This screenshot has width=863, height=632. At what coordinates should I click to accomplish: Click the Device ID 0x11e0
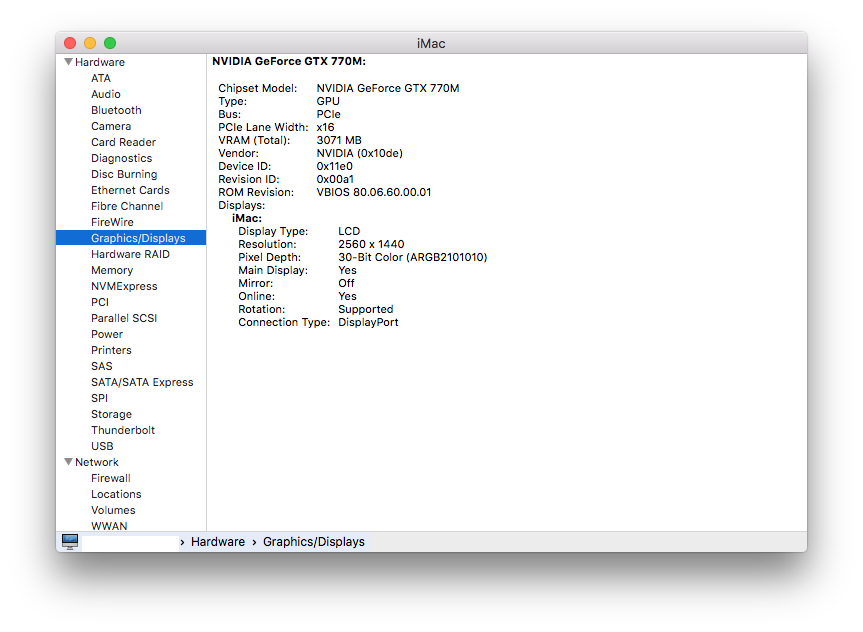(x=334, y=166)
